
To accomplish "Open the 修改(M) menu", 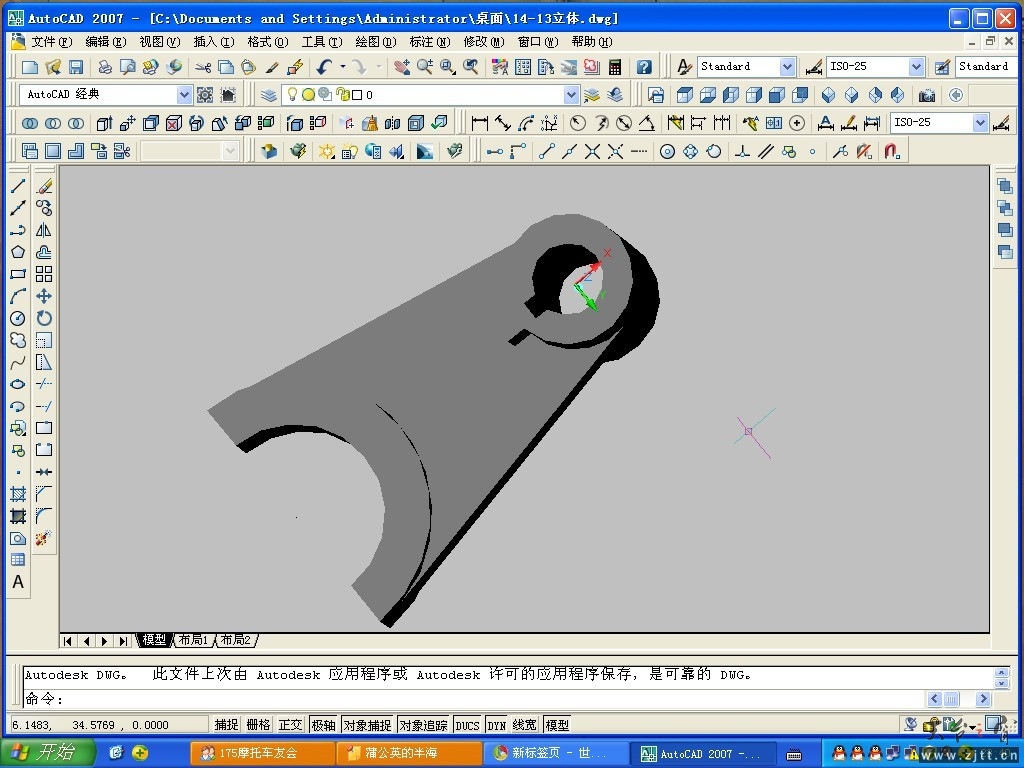I will [483, 42].
